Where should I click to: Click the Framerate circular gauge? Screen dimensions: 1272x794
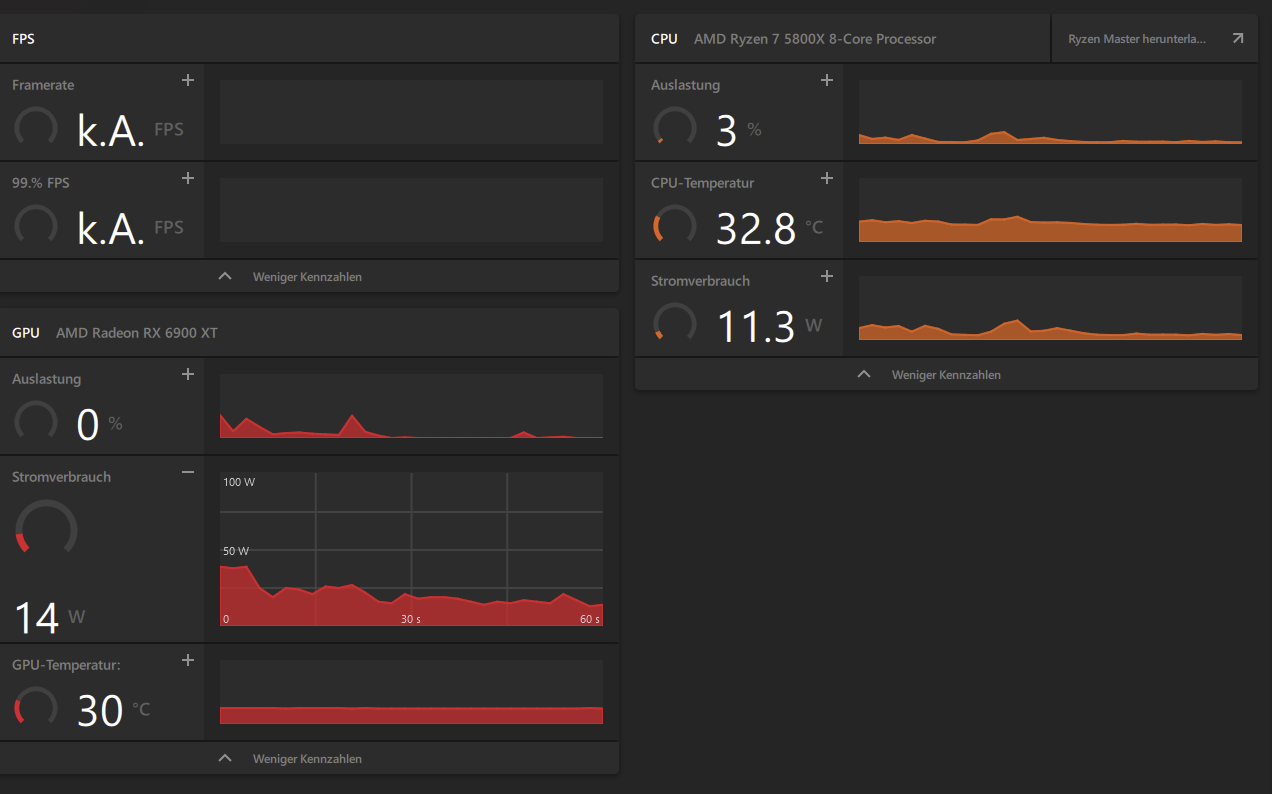(36, 127)
